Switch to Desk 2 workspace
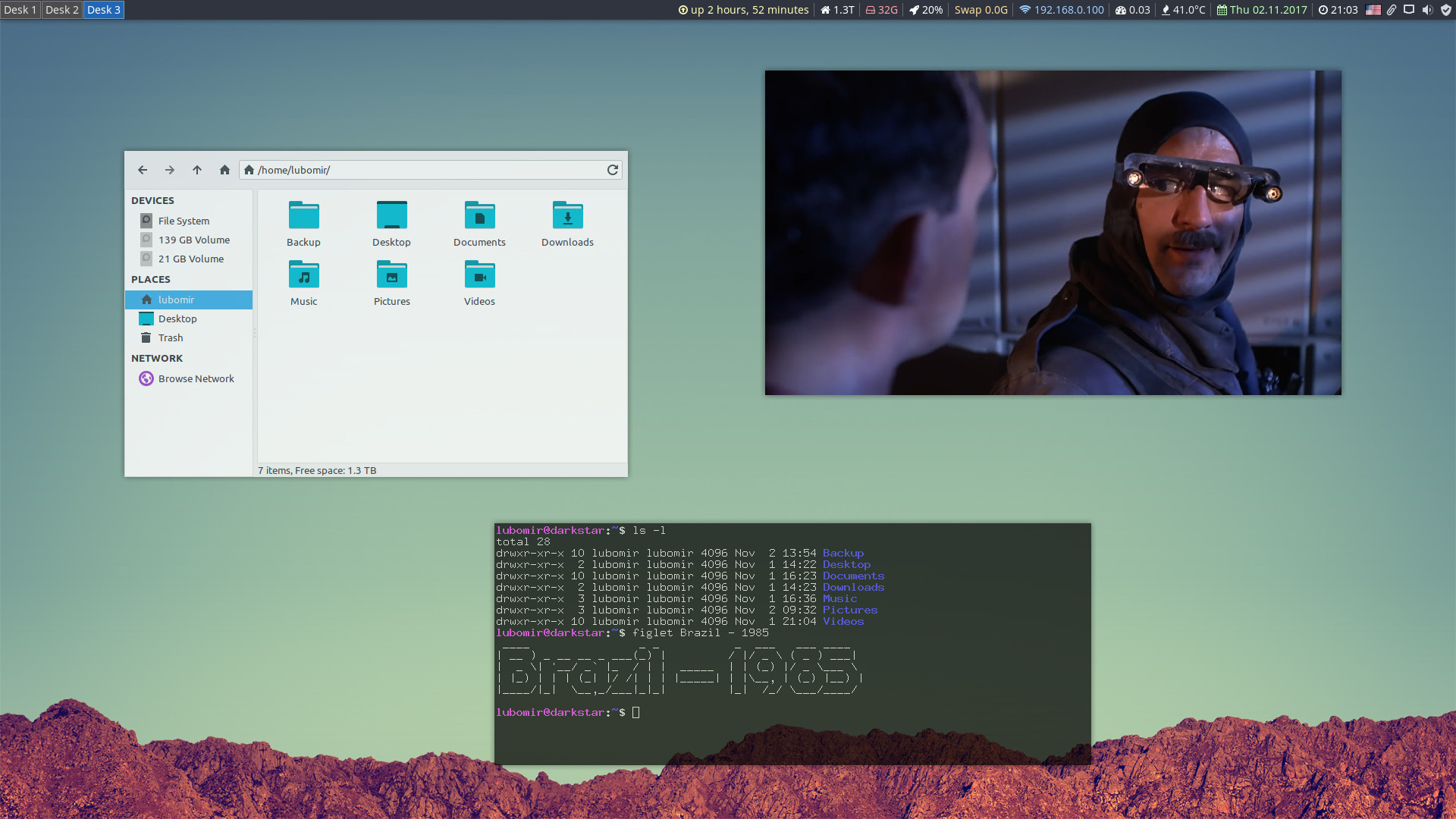The image size is (1456, 819). pyautogui.click(x=61, y=10)
